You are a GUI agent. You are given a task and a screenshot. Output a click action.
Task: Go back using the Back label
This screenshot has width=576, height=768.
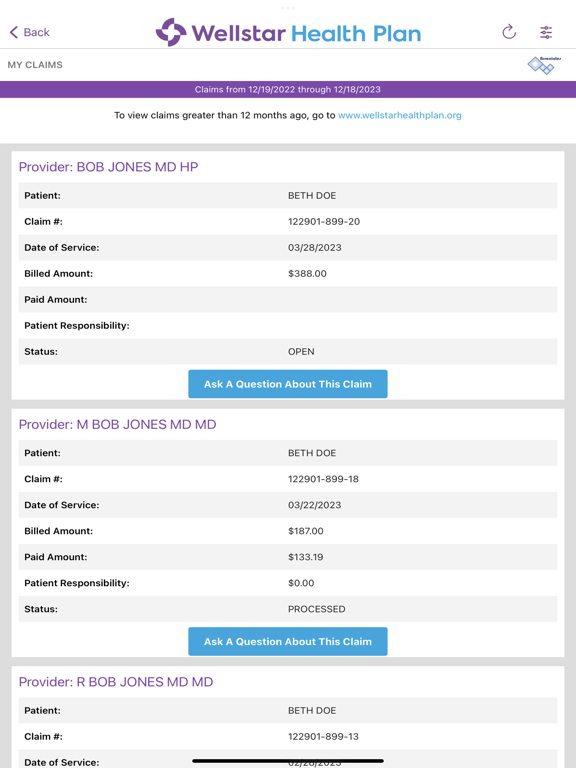click(37, 32)
